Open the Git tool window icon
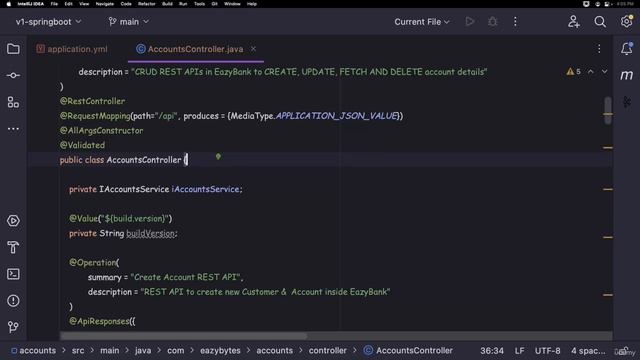Image resolution: width=640 pixels, height=360 pixels. (x=13, y=327)
